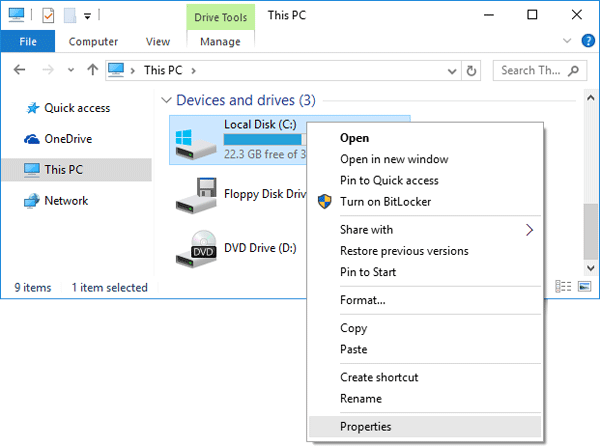Click the File tab
600x446 pixels.
[x=28, y=41]
